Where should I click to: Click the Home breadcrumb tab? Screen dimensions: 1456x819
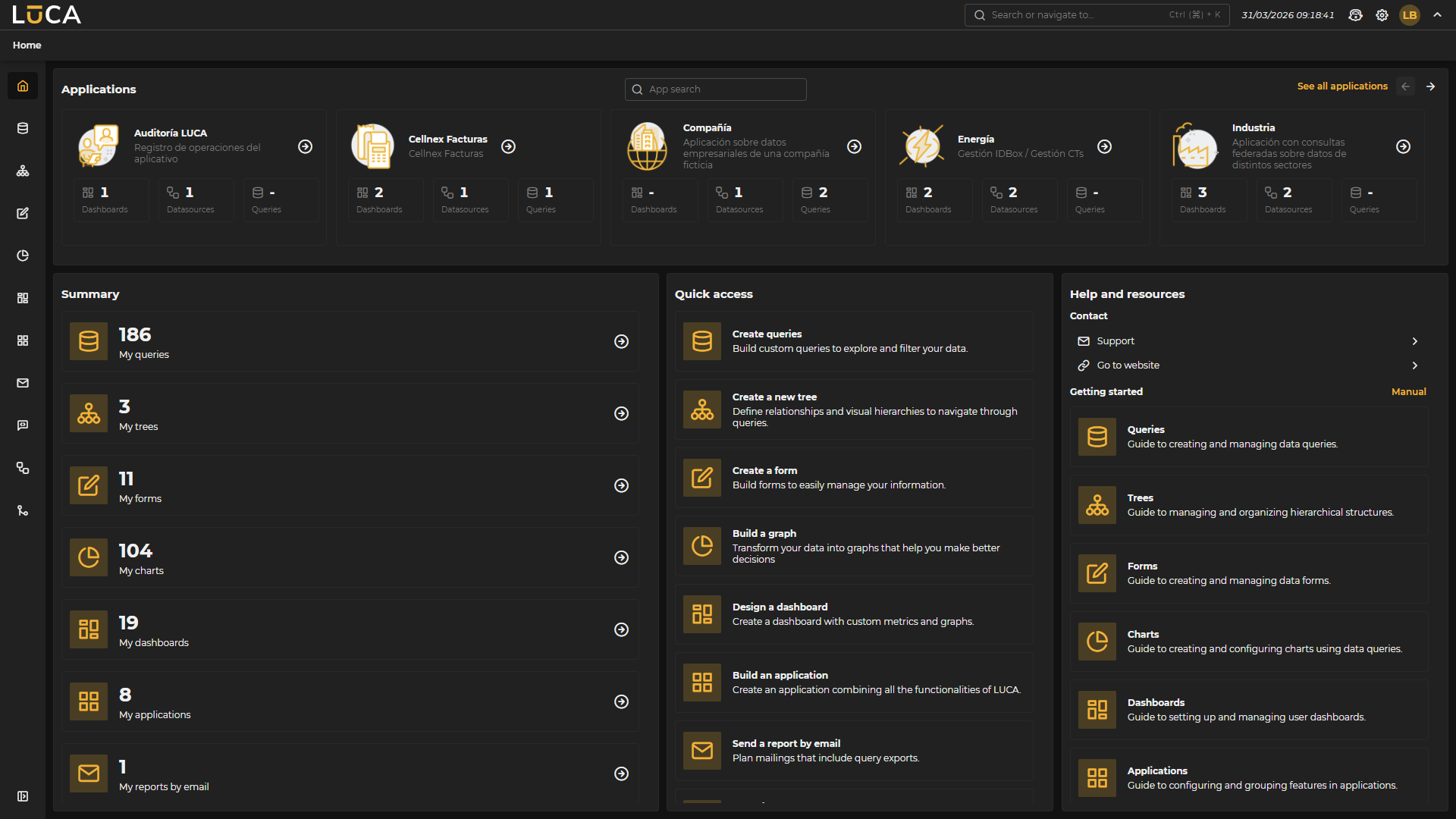click(x=27, y=45)
